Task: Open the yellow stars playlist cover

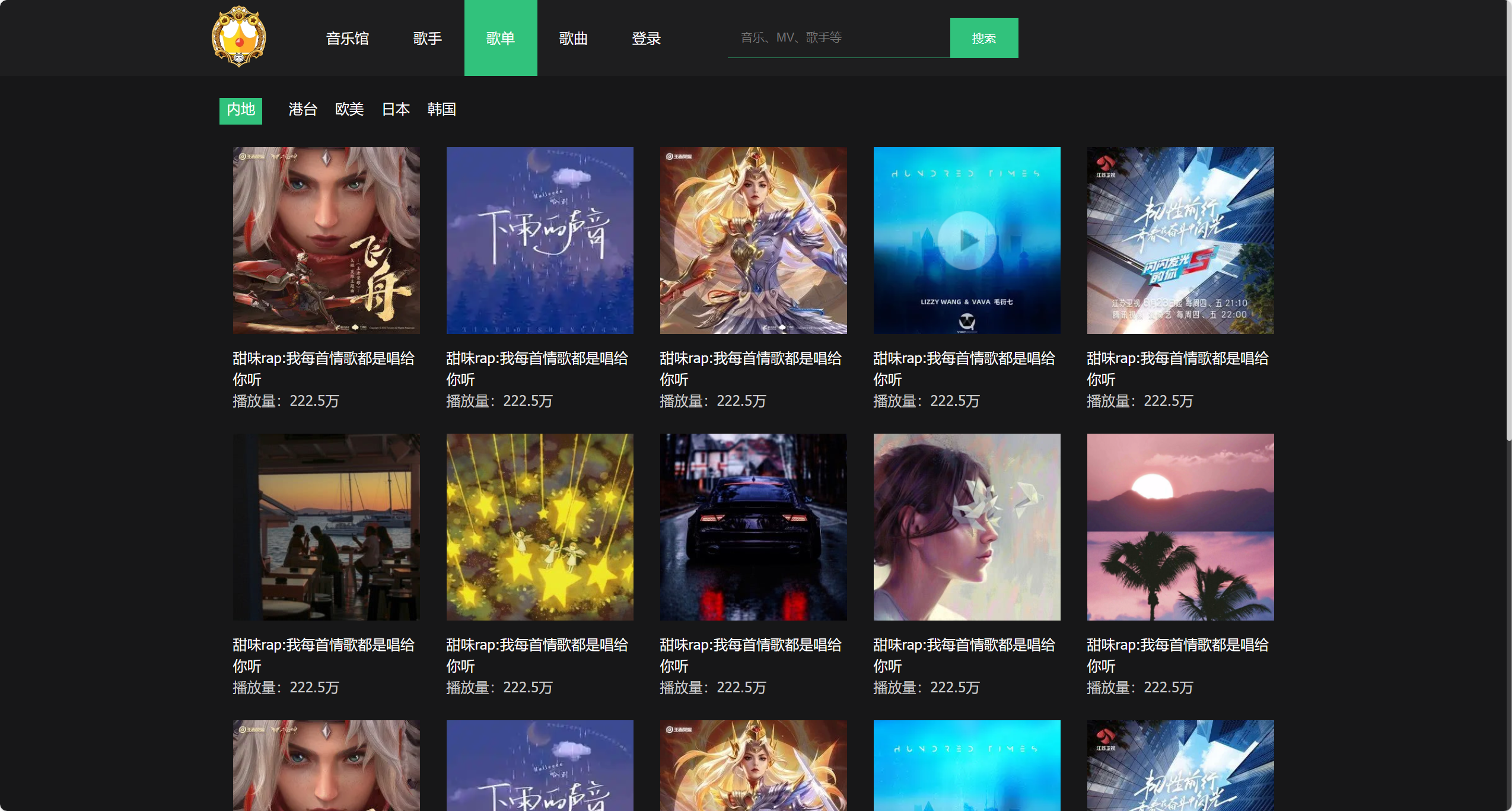Action: (x=540, y=527)
